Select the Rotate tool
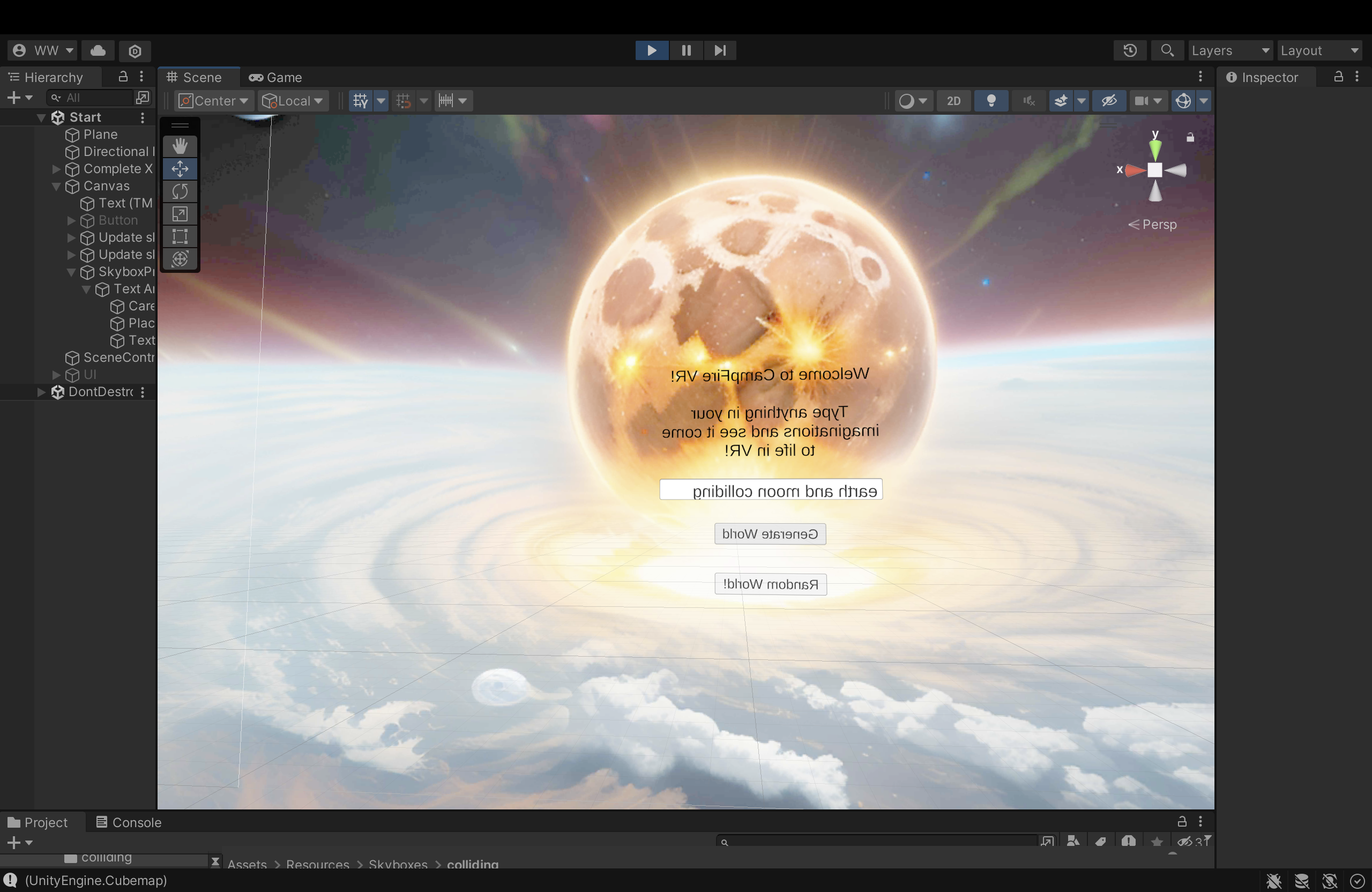Screen dimensions: 1372x892 click(180, 191)
